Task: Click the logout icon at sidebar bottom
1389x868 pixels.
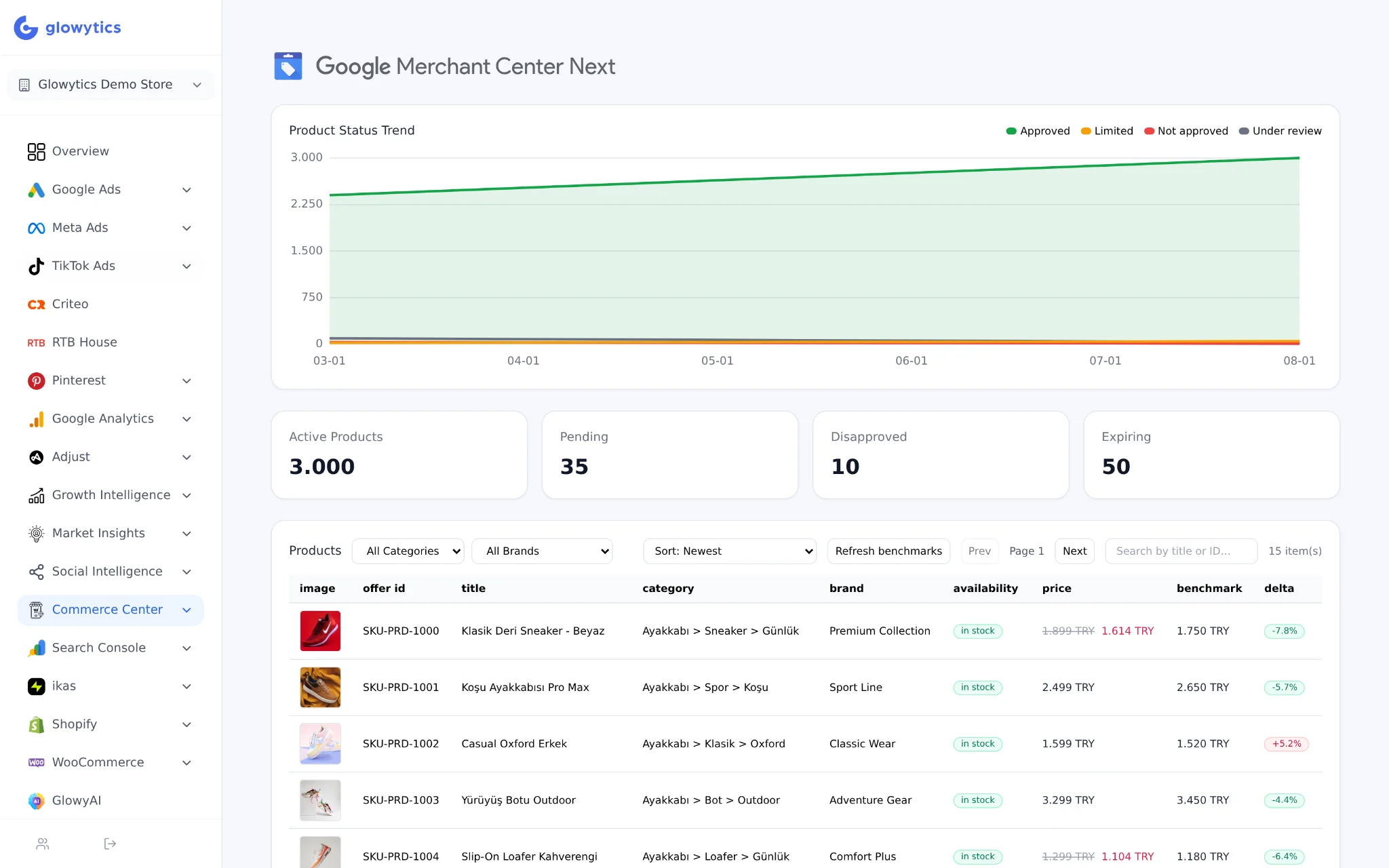Action: [110, 844]
